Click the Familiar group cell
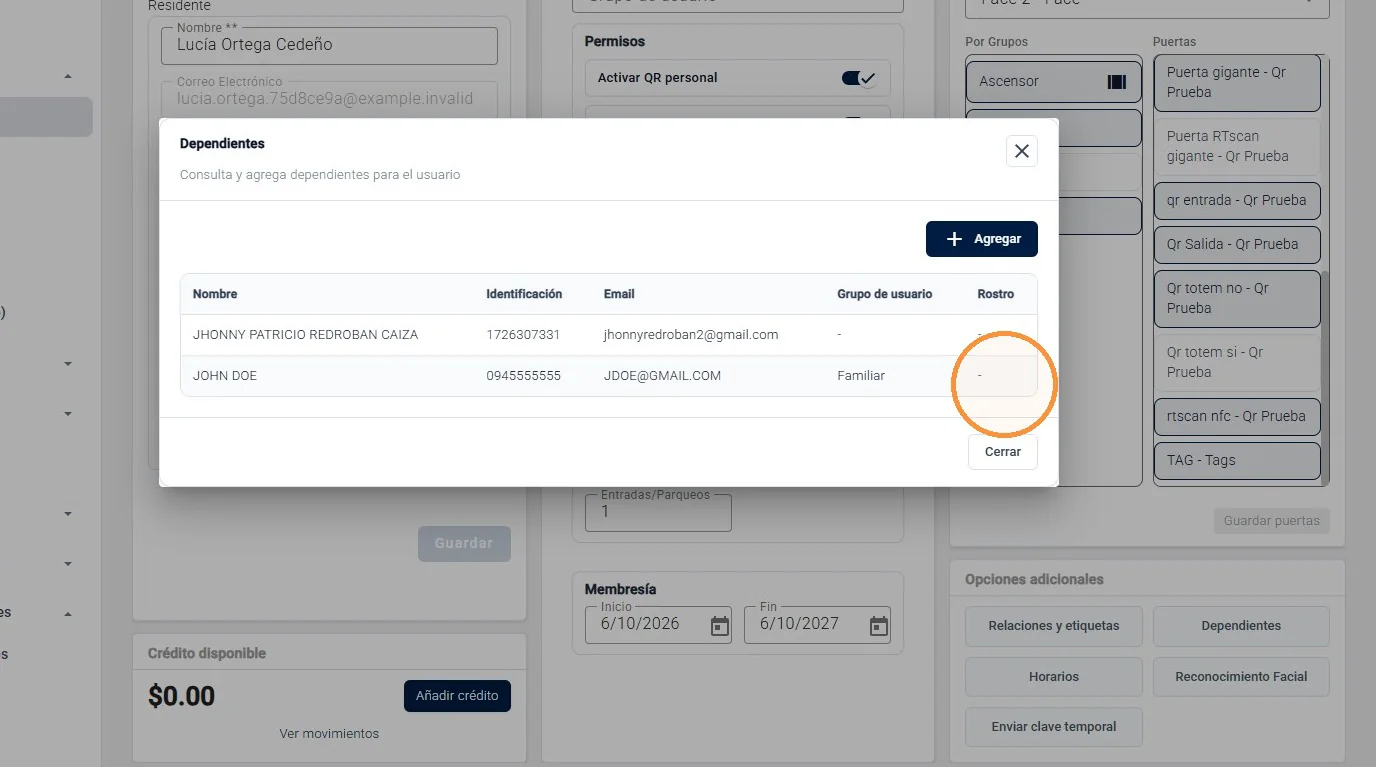The image size is (1376, 767). click(861, 376)
